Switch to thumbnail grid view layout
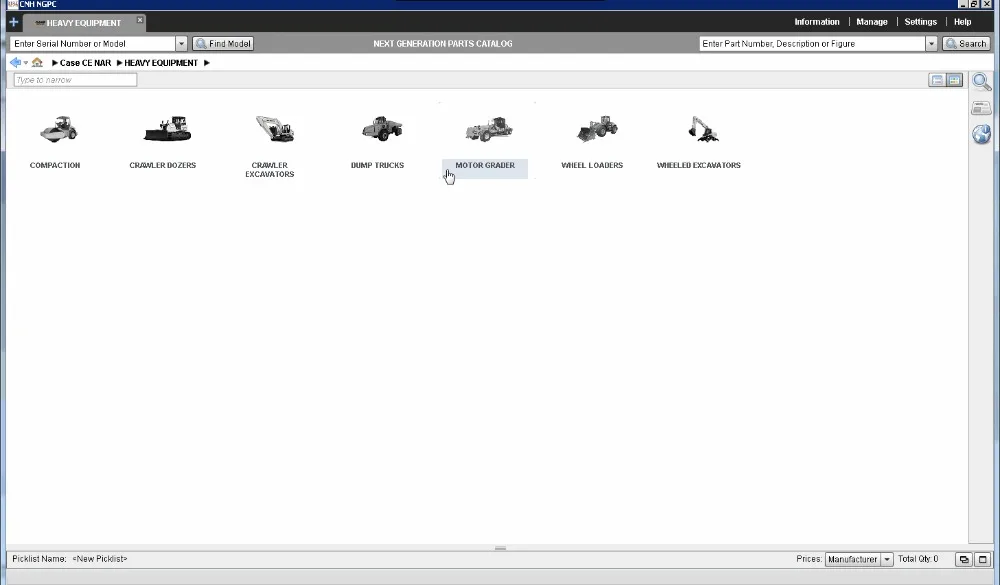Image resolution: width=1000 pixels, height=585 pixels. click(955, 80)
